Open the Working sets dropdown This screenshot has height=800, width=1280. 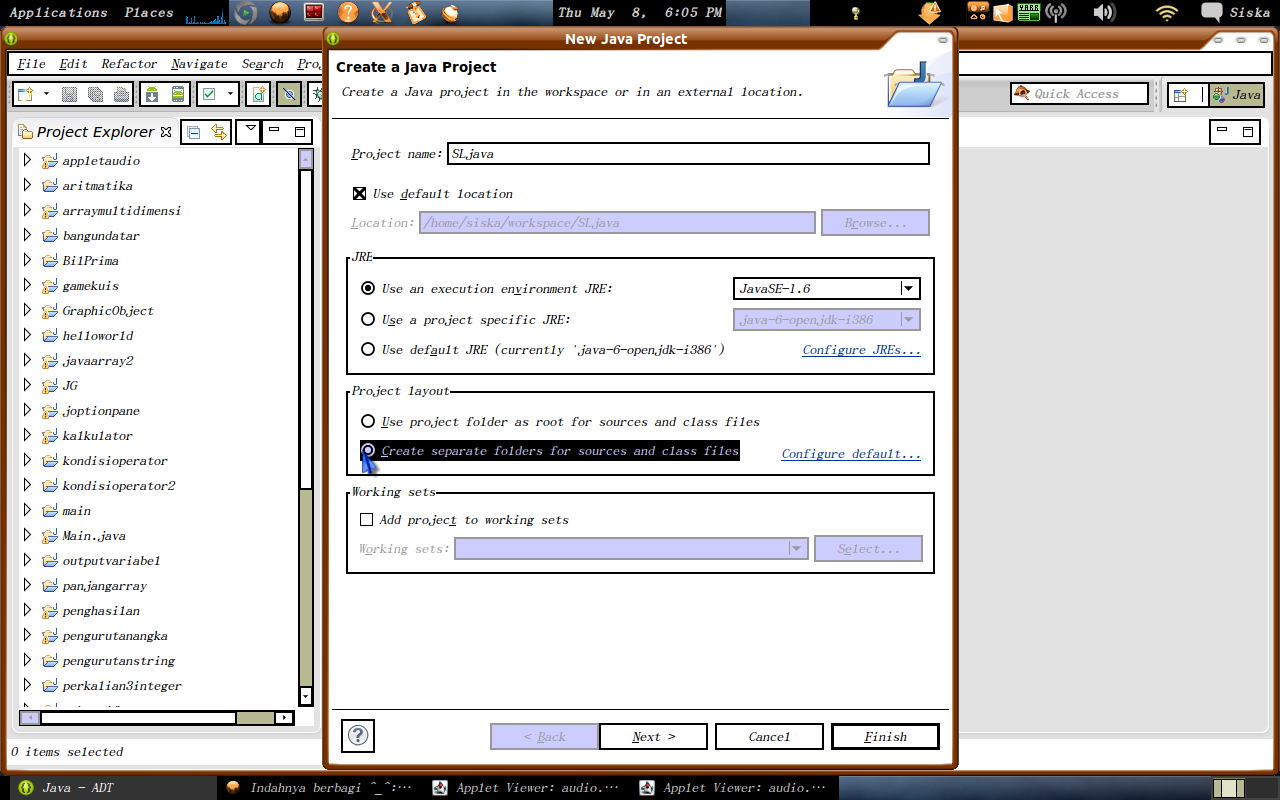[796, 548]
